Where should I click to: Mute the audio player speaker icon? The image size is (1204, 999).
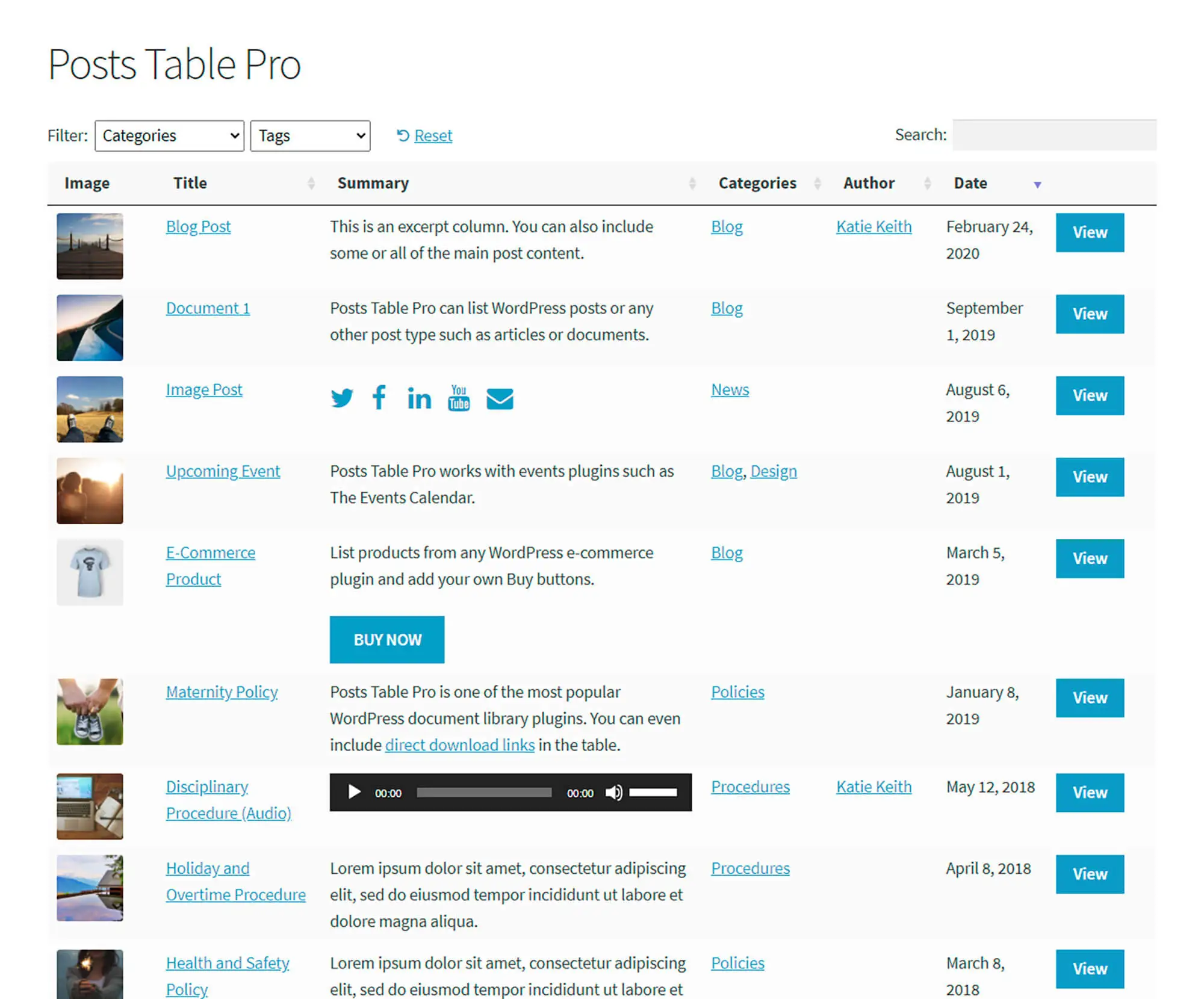point(614,792)
